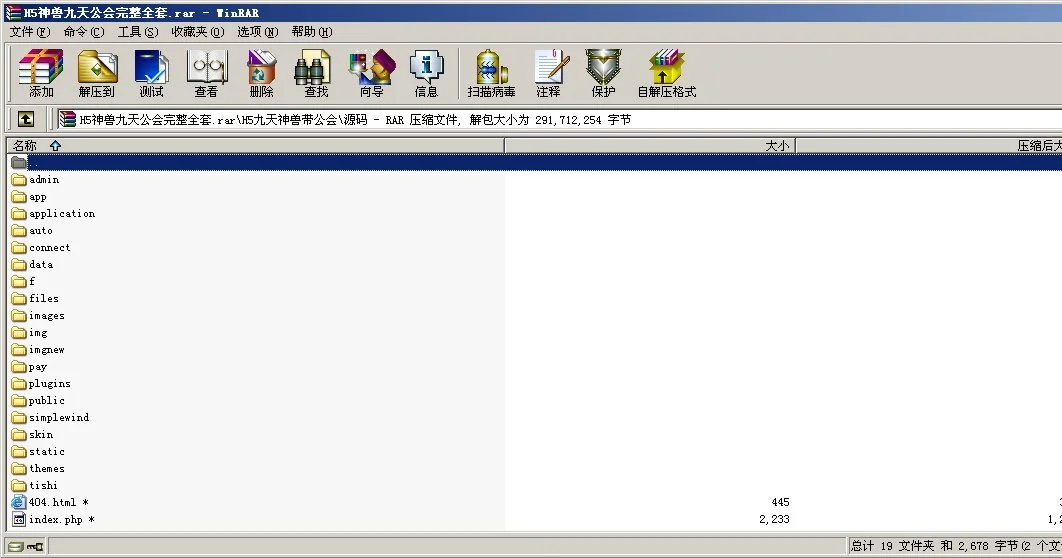Open the Favorites (收藏夹) menu

tap(197, 32)
